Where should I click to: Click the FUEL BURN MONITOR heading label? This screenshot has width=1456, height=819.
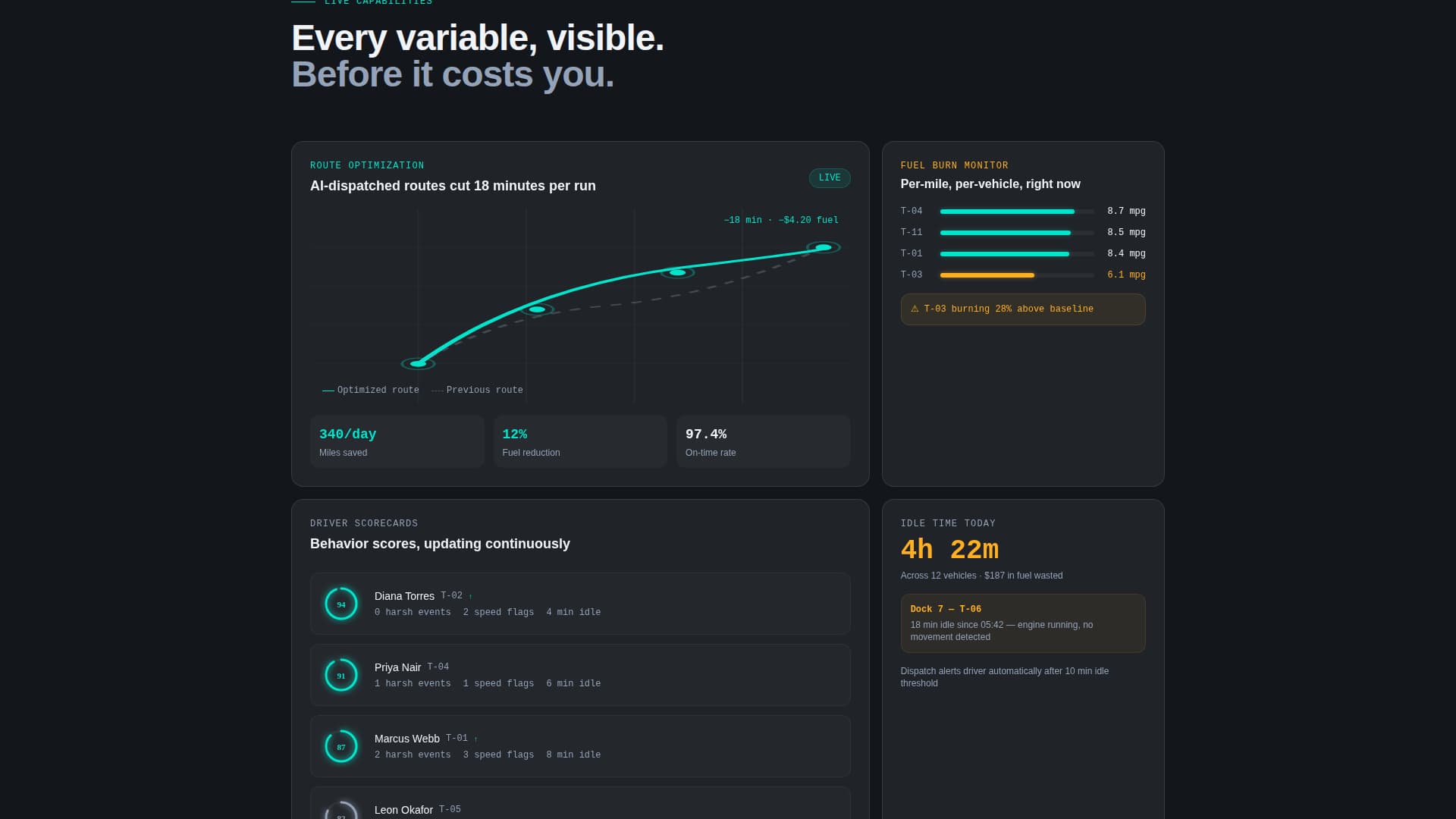(x=954, y=165)
